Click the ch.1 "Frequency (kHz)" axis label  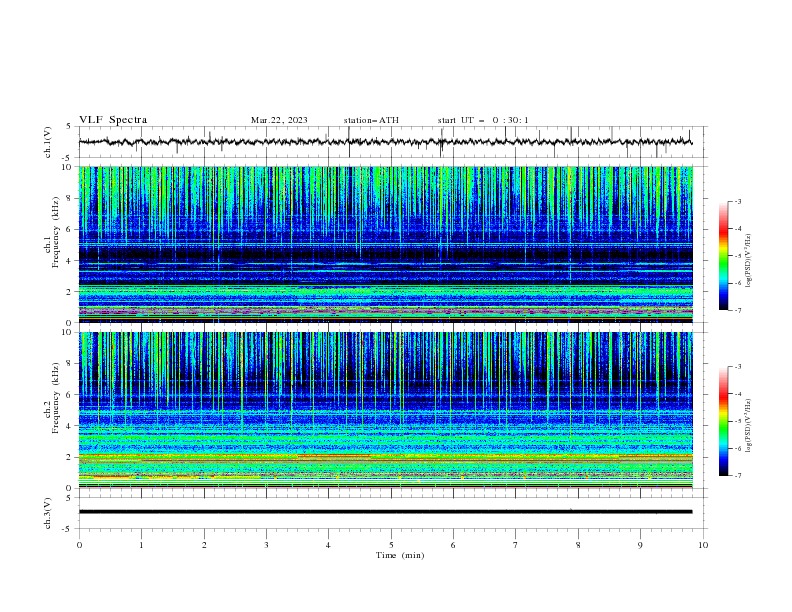pyautogui.click(x=56, y=232)
